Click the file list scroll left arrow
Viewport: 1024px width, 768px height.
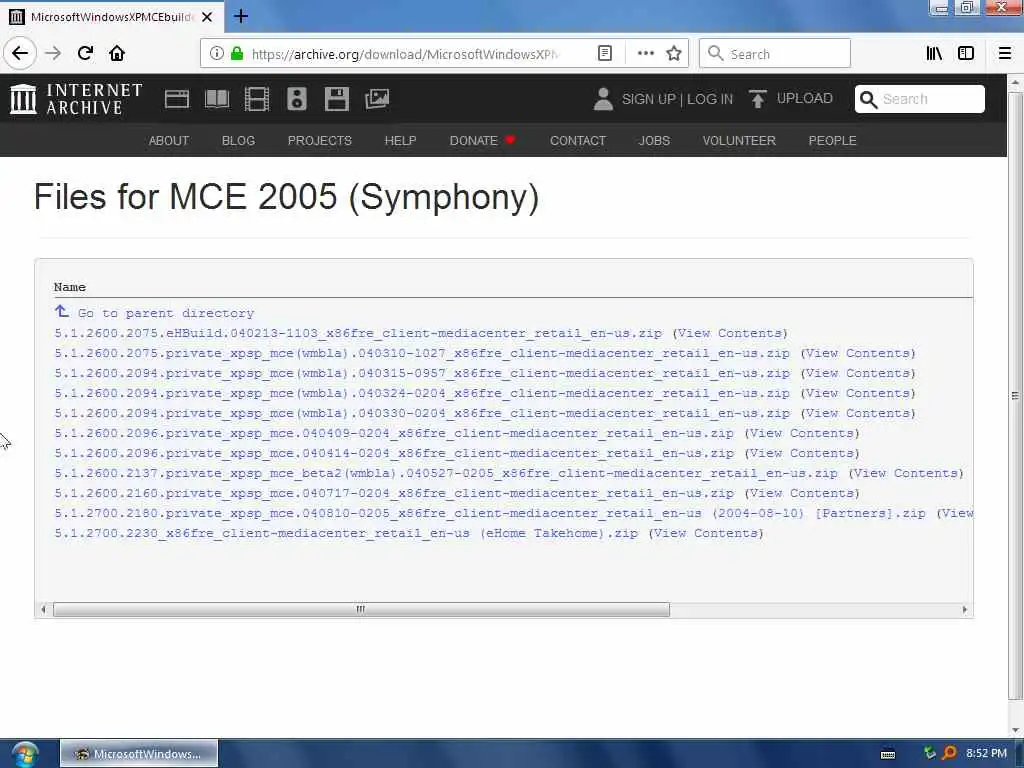point(43,609)
